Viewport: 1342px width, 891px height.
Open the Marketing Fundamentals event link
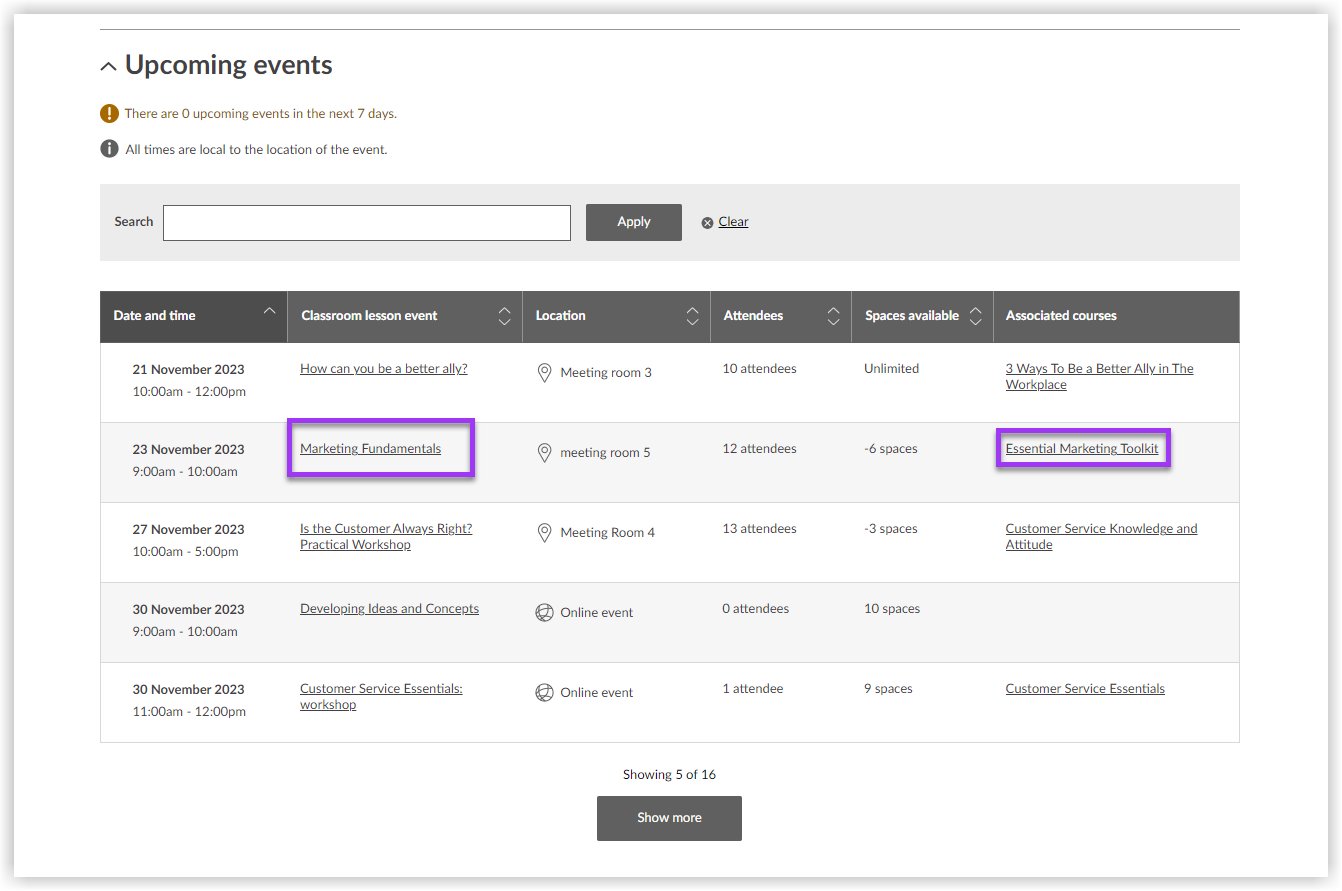click(x=370, y=449)
